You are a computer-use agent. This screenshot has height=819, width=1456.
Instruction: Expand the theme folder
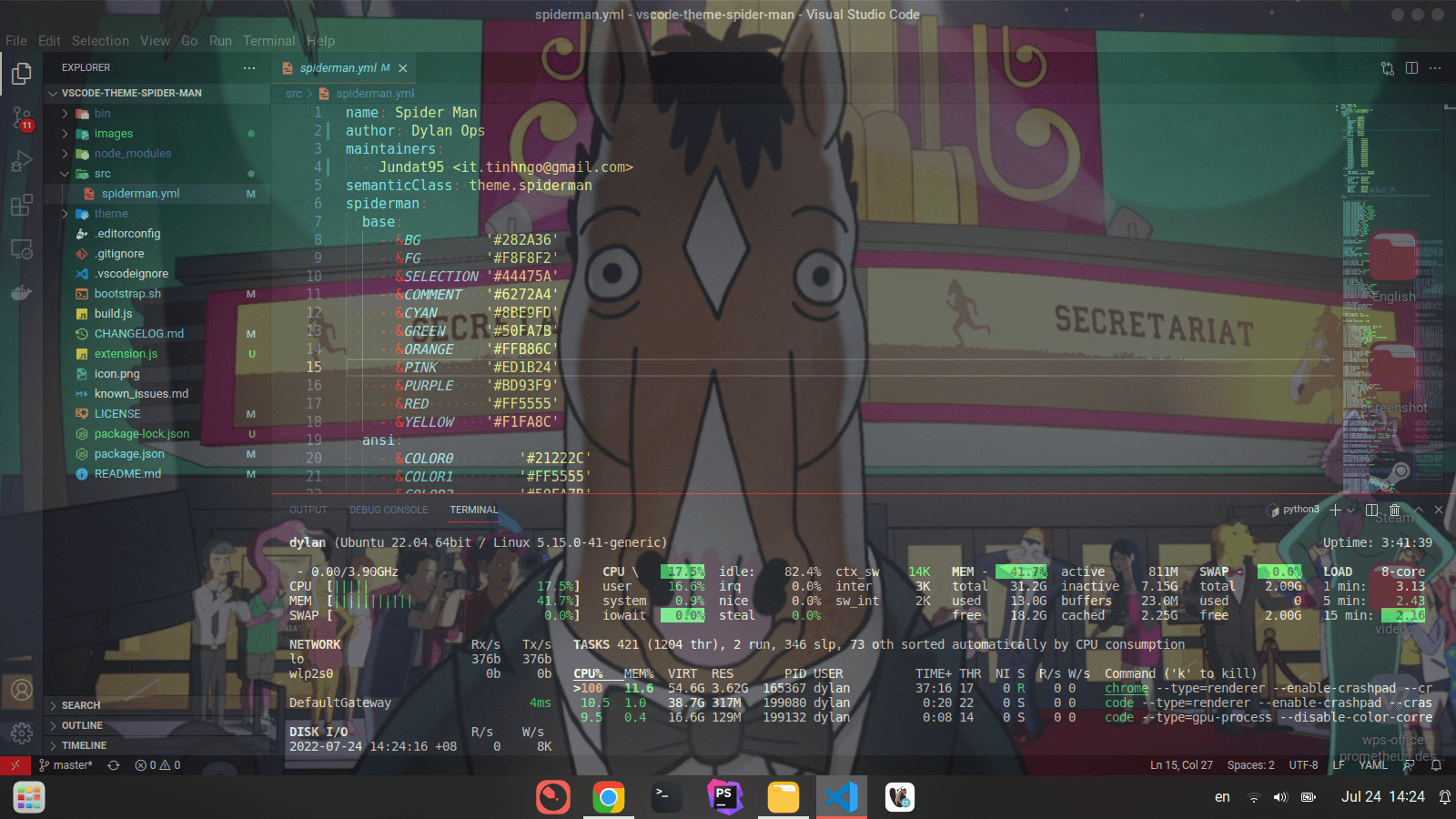point(157,214)
